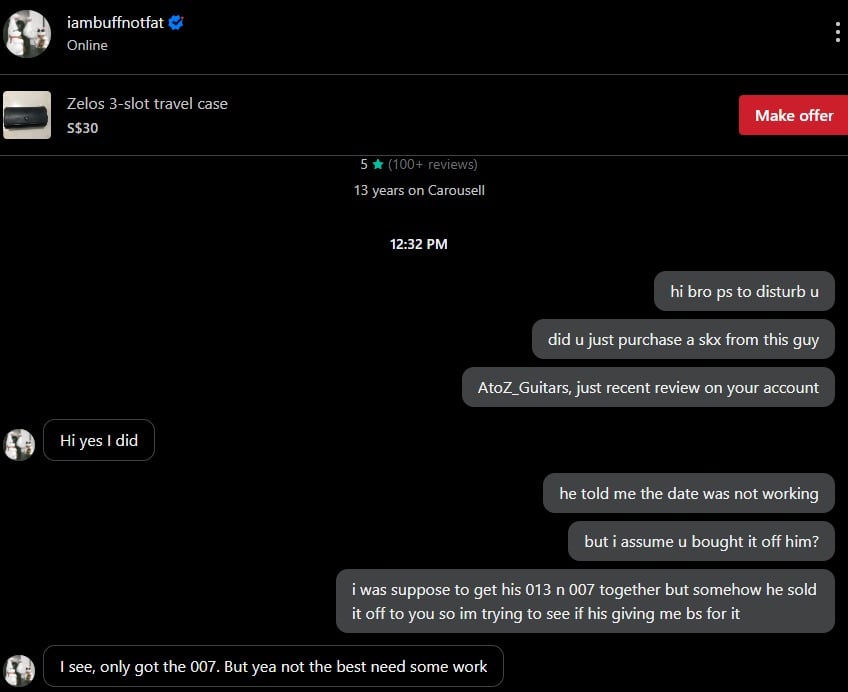Viewport: 848px width, 692px height.
Task: Select the AtoZ_Guitars review message bubble
Action: 648,387
